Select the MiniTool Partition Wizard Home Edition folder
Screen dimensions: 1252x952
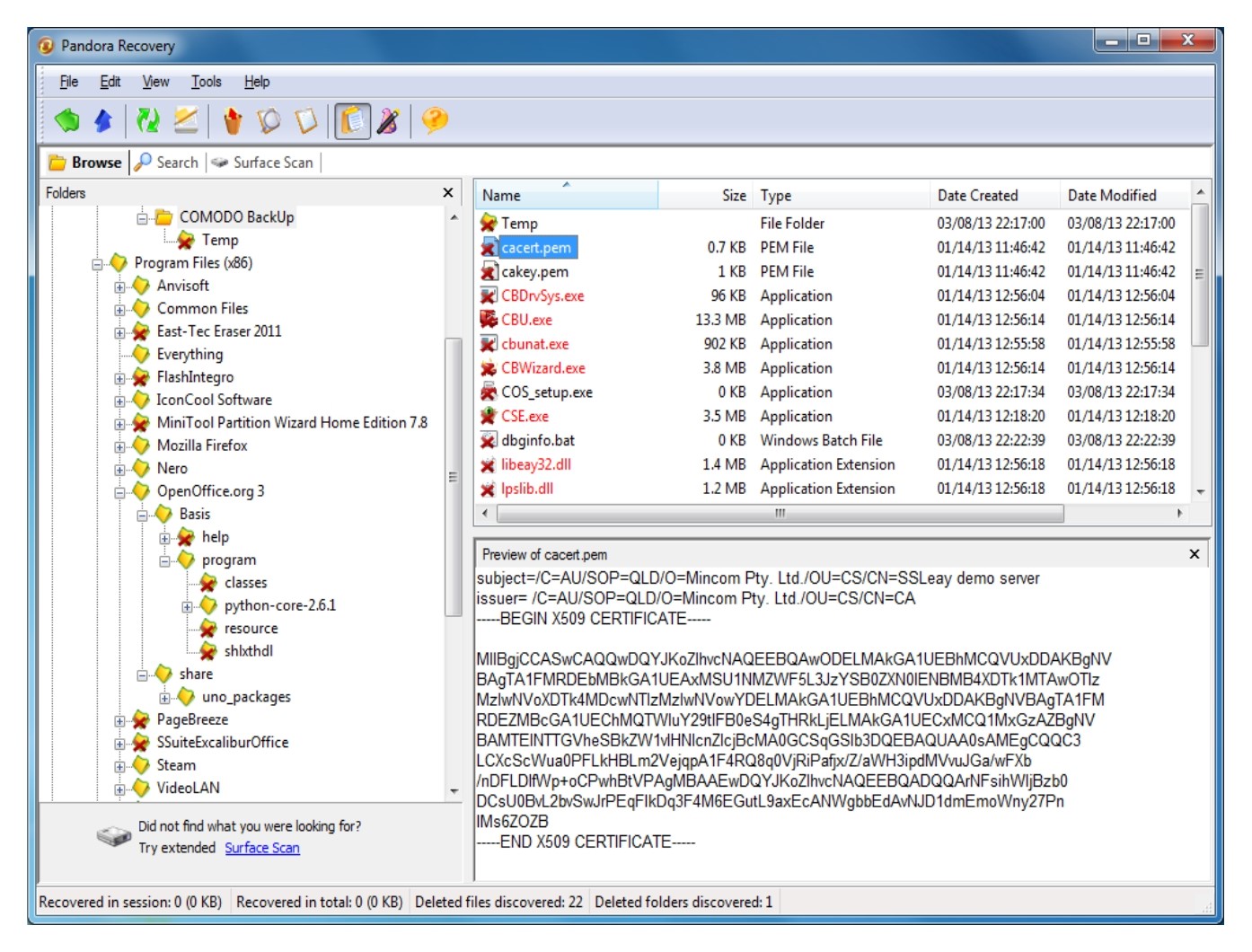pyautogui.click(x=292, y=422)
